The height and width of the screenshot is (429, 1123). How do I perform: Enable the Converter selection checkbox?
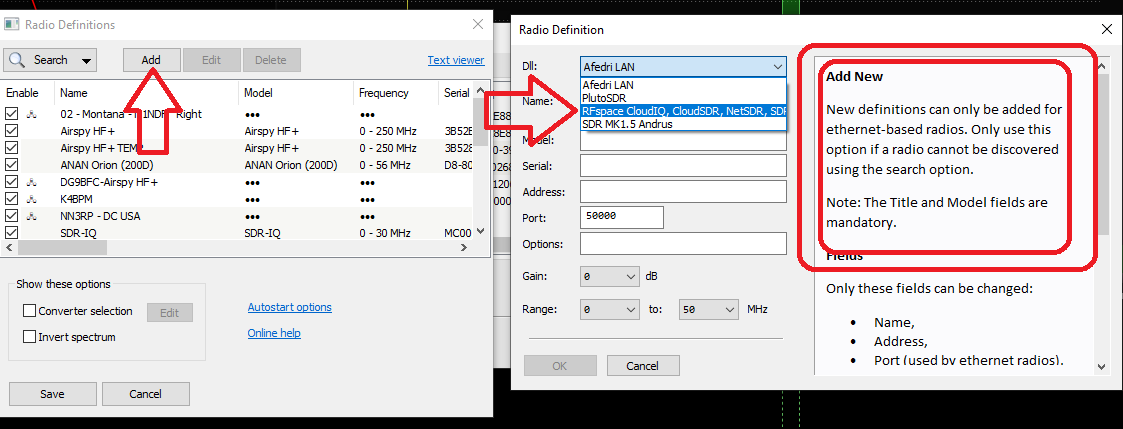[29, 312]
